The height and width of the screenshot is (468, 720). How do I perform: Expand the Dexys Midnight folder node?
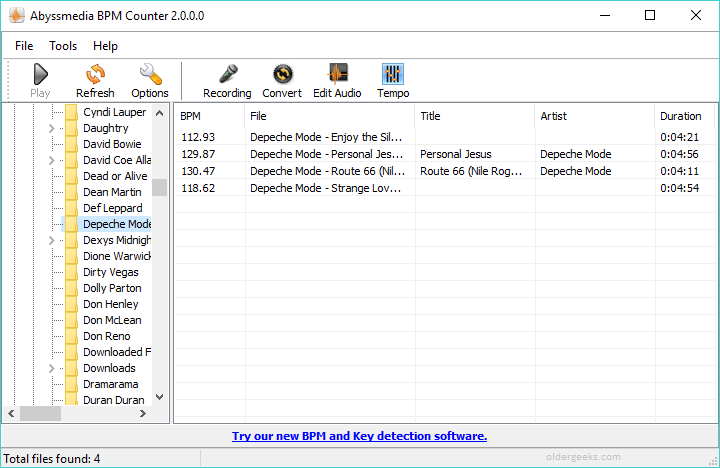pos(51,240)
